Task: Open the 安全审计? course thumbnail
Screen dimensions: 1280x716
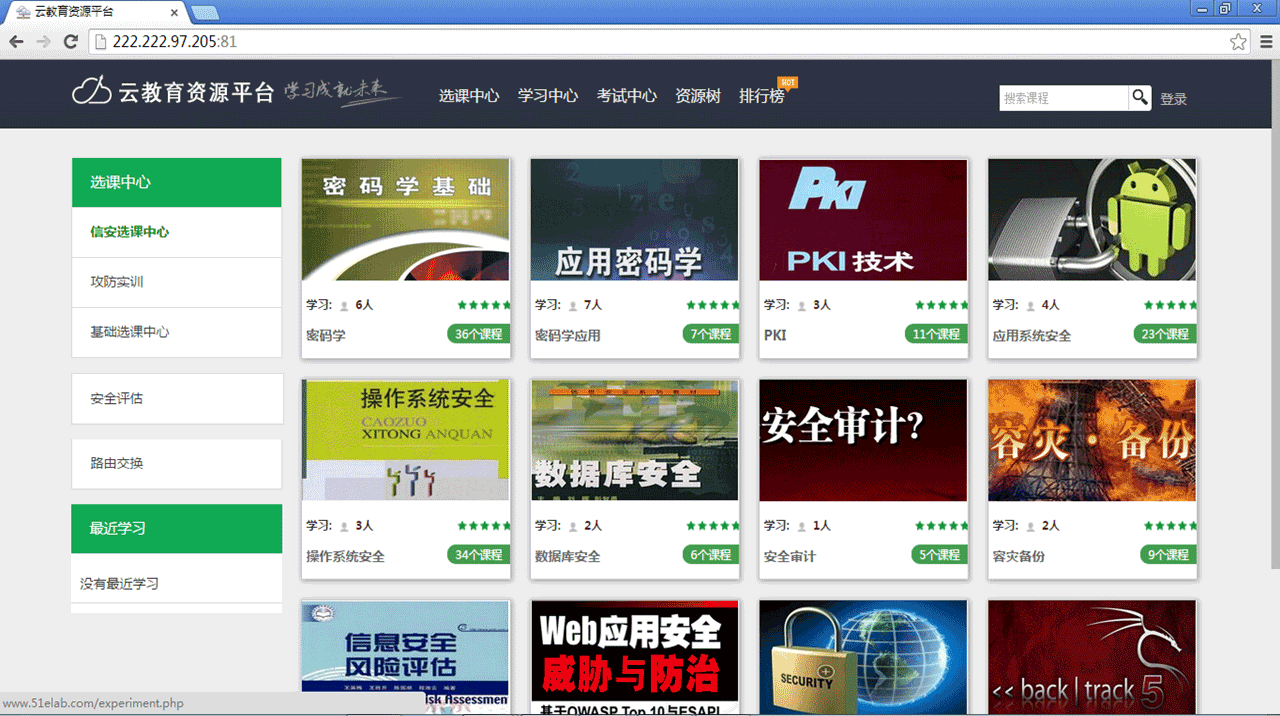Action: (863, 440)
